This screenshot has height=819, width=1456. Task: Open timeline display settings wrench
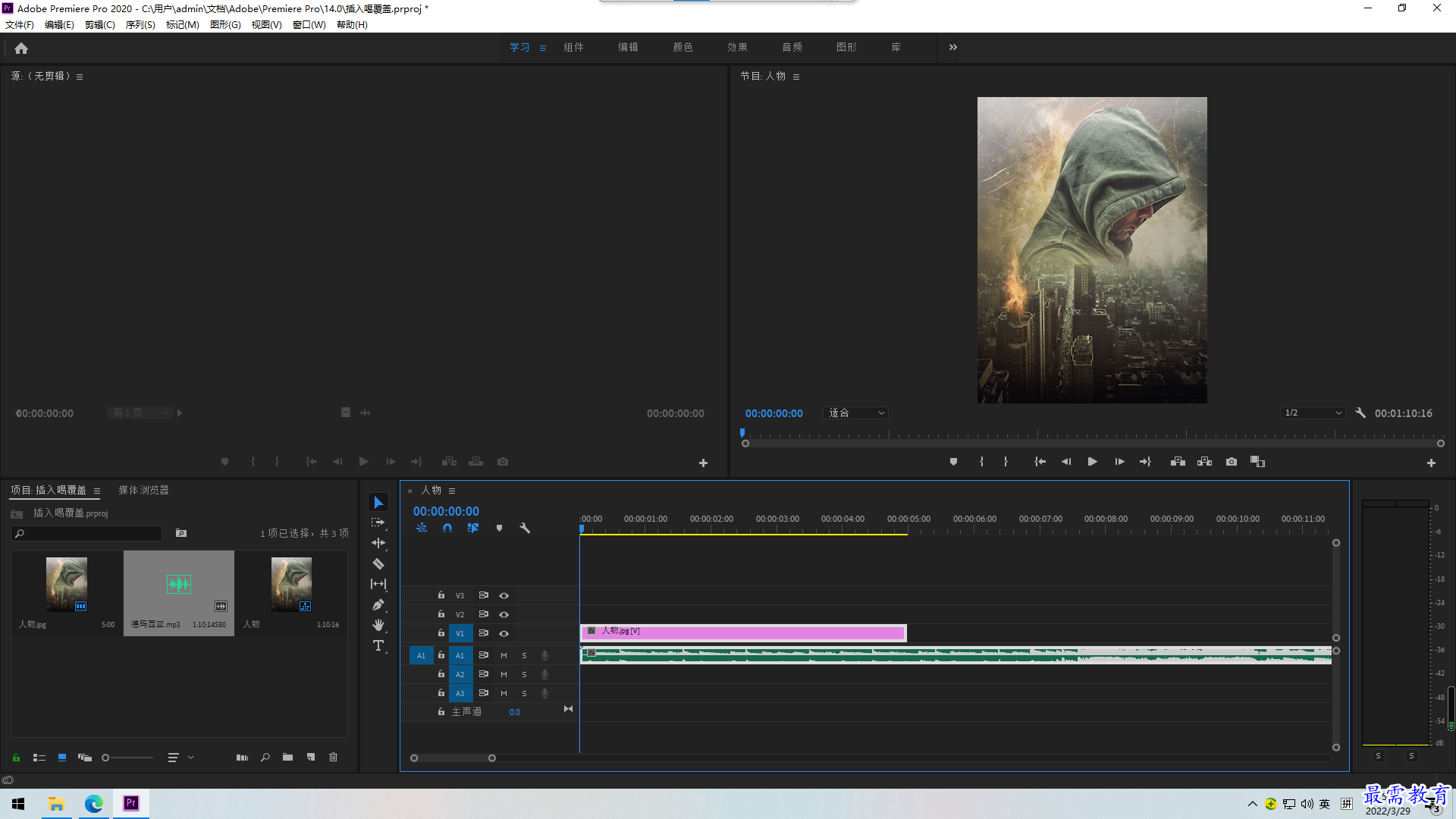[525, 528]
